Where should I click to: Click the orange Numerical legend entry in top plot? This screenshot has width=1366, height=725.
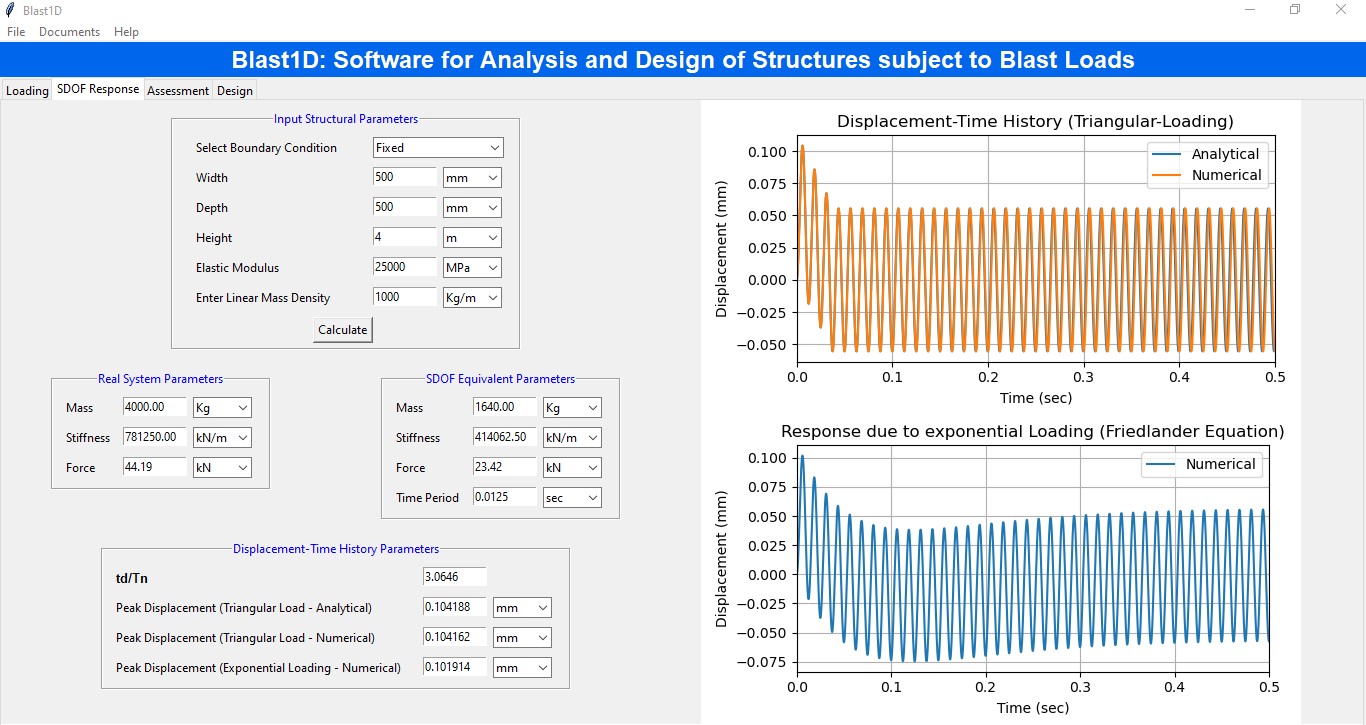(1208, 175)
